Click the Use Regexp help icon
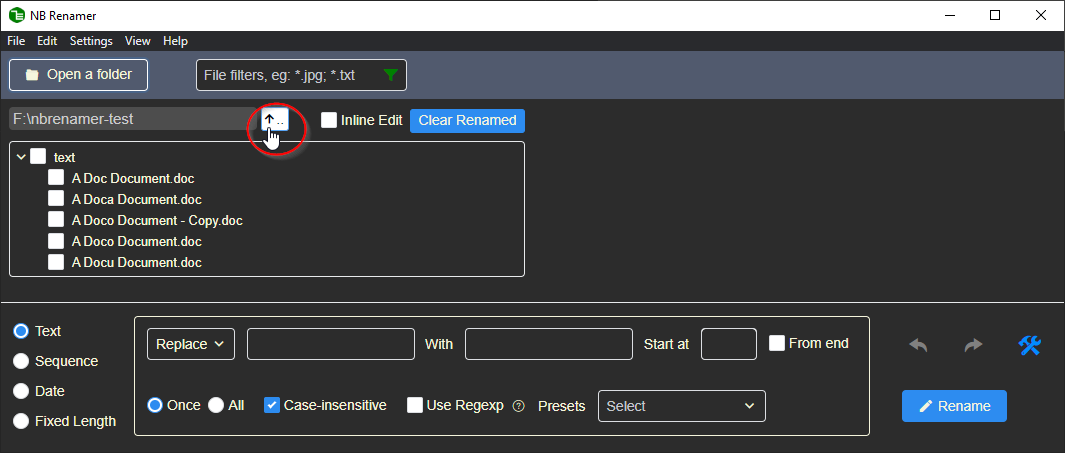 [x=518, y=406]
